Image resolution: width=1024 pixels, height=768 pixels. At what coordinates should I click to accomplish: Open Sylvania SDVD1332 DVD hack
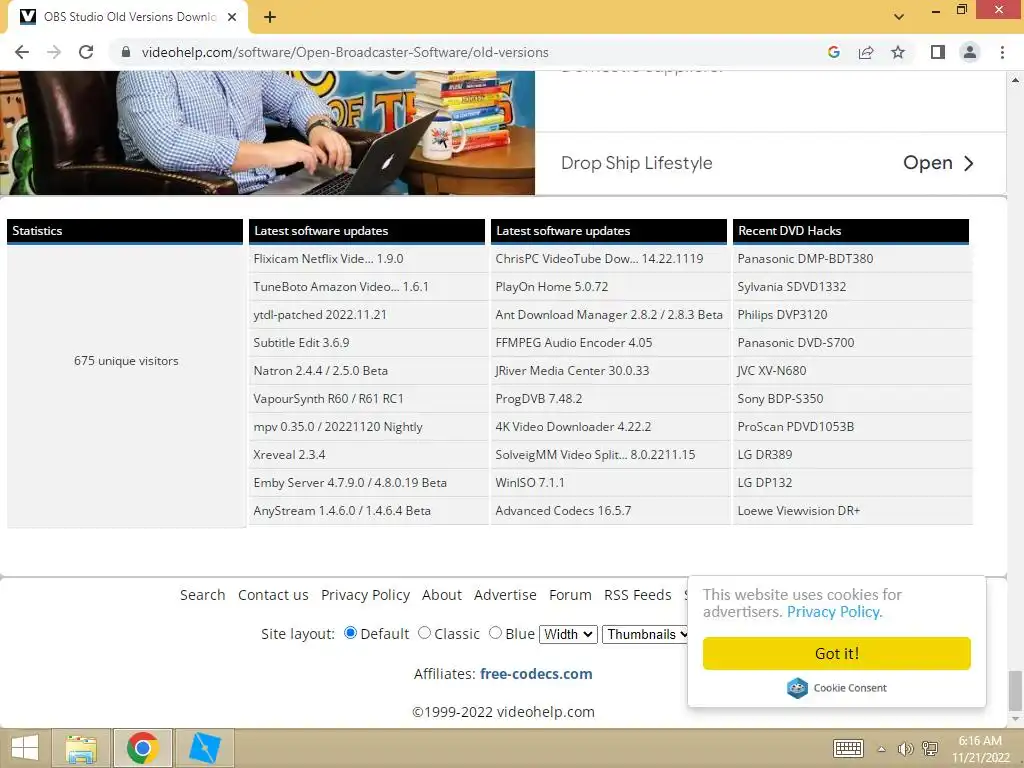coord(792,287)
